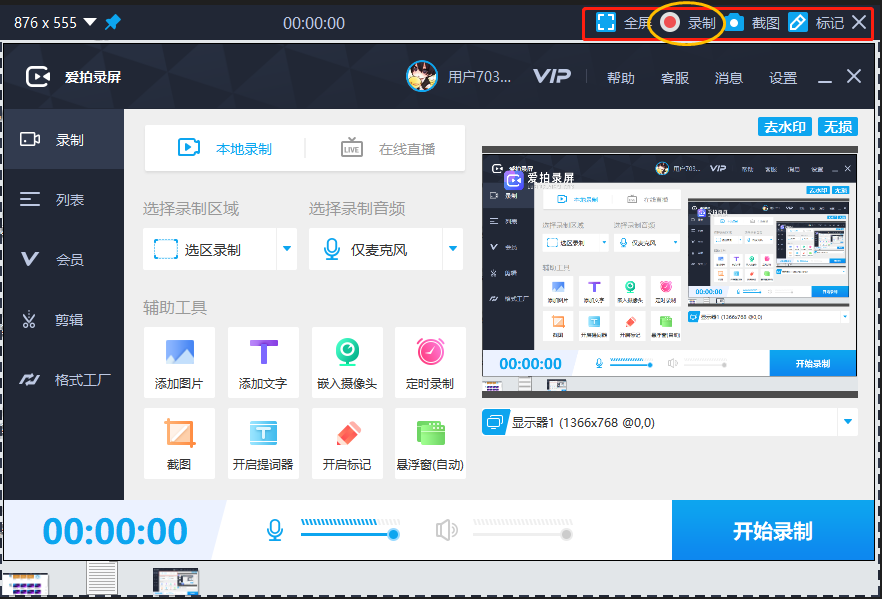882x599 pixels.
Task: Expand the 选区录制 region dropdown
Action: point(286,249)
